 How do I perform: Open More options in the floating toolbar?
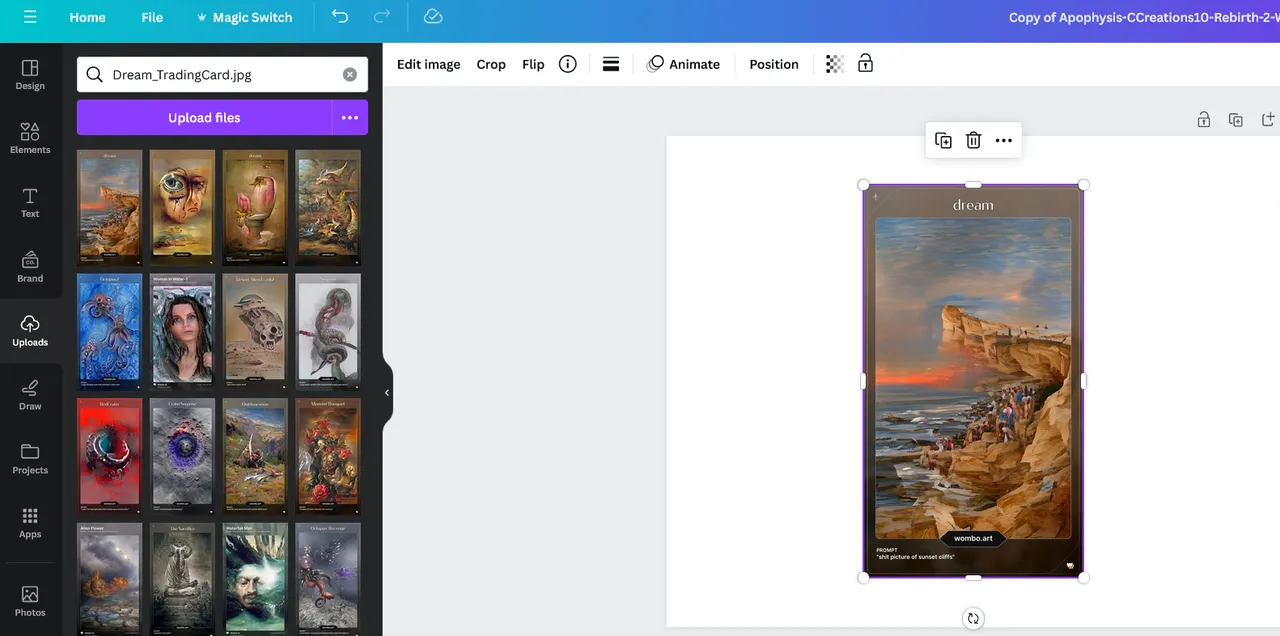pyautogui.click(x=1004, y=140)
